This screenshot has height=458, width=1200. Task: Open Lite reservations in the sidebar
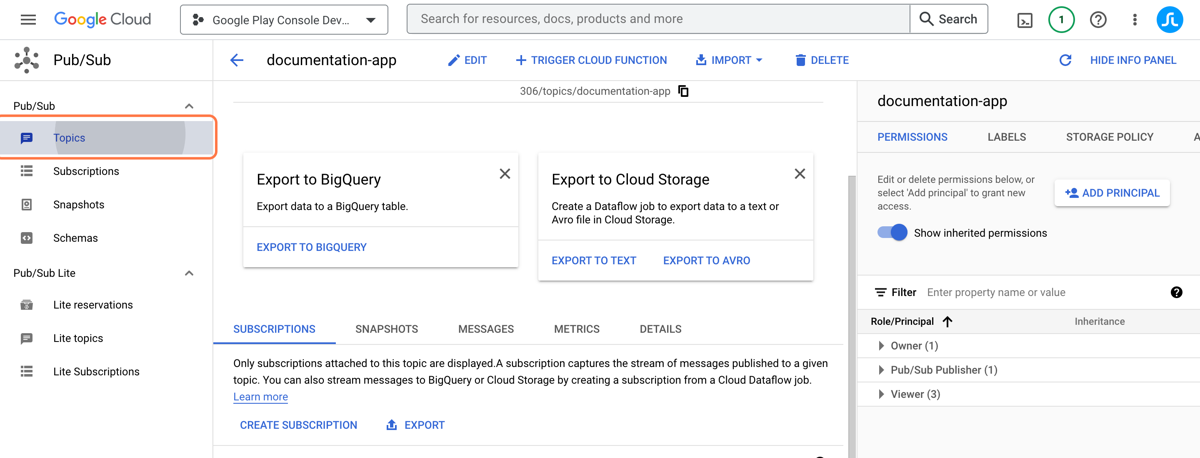(x=107, y=305)
